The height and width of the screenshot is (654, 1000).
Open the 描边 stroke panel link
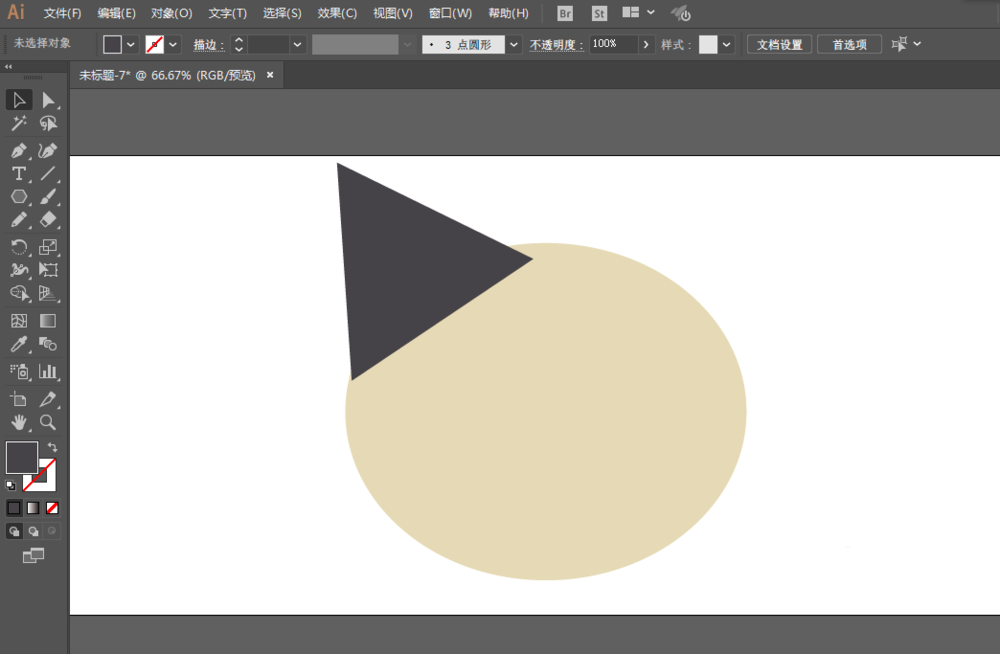(x=209, y=45)
